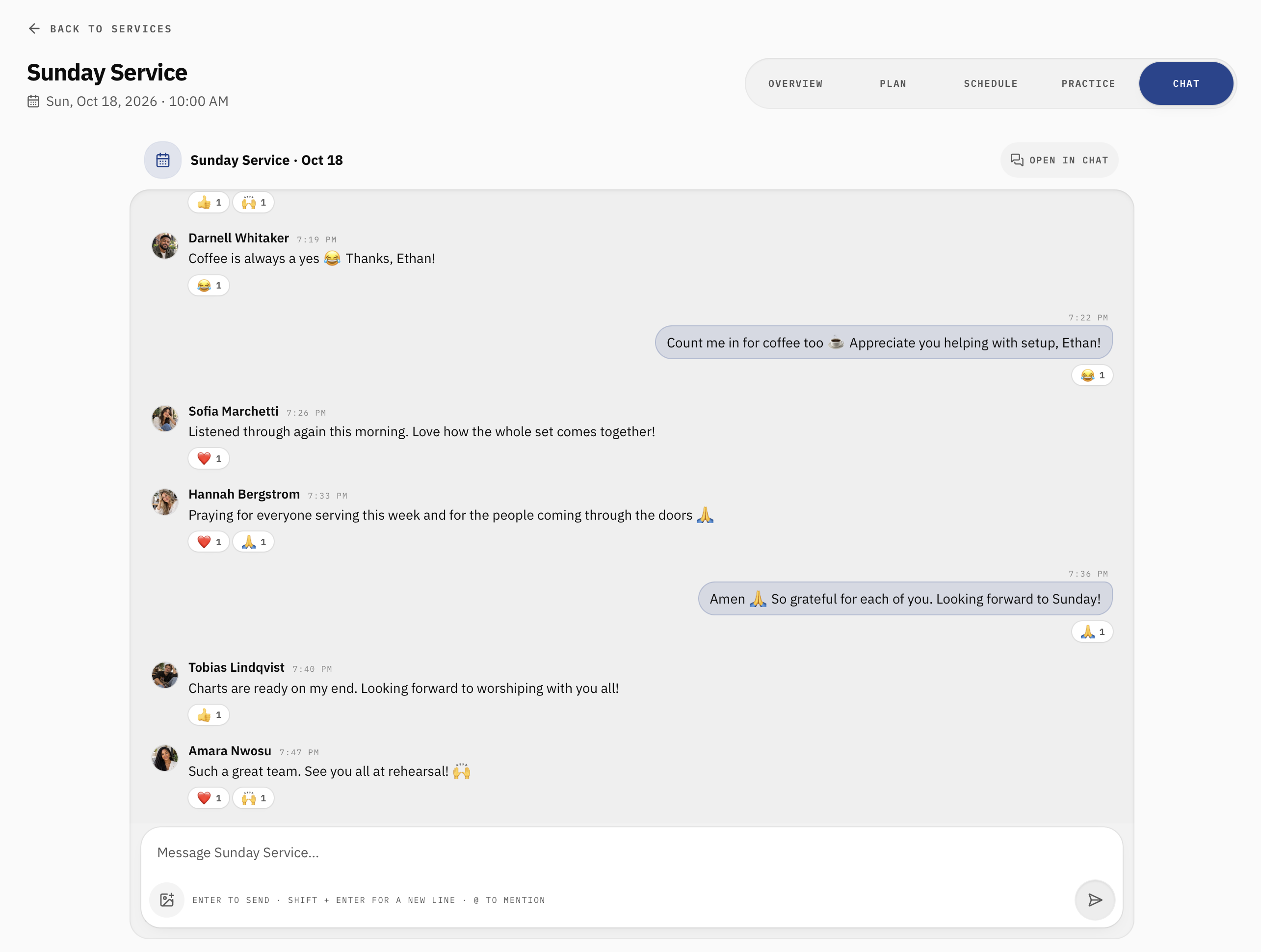This screenshot has width=1261, height=952.
Task: Click the back arrow icon
Action: click(34, 28)
